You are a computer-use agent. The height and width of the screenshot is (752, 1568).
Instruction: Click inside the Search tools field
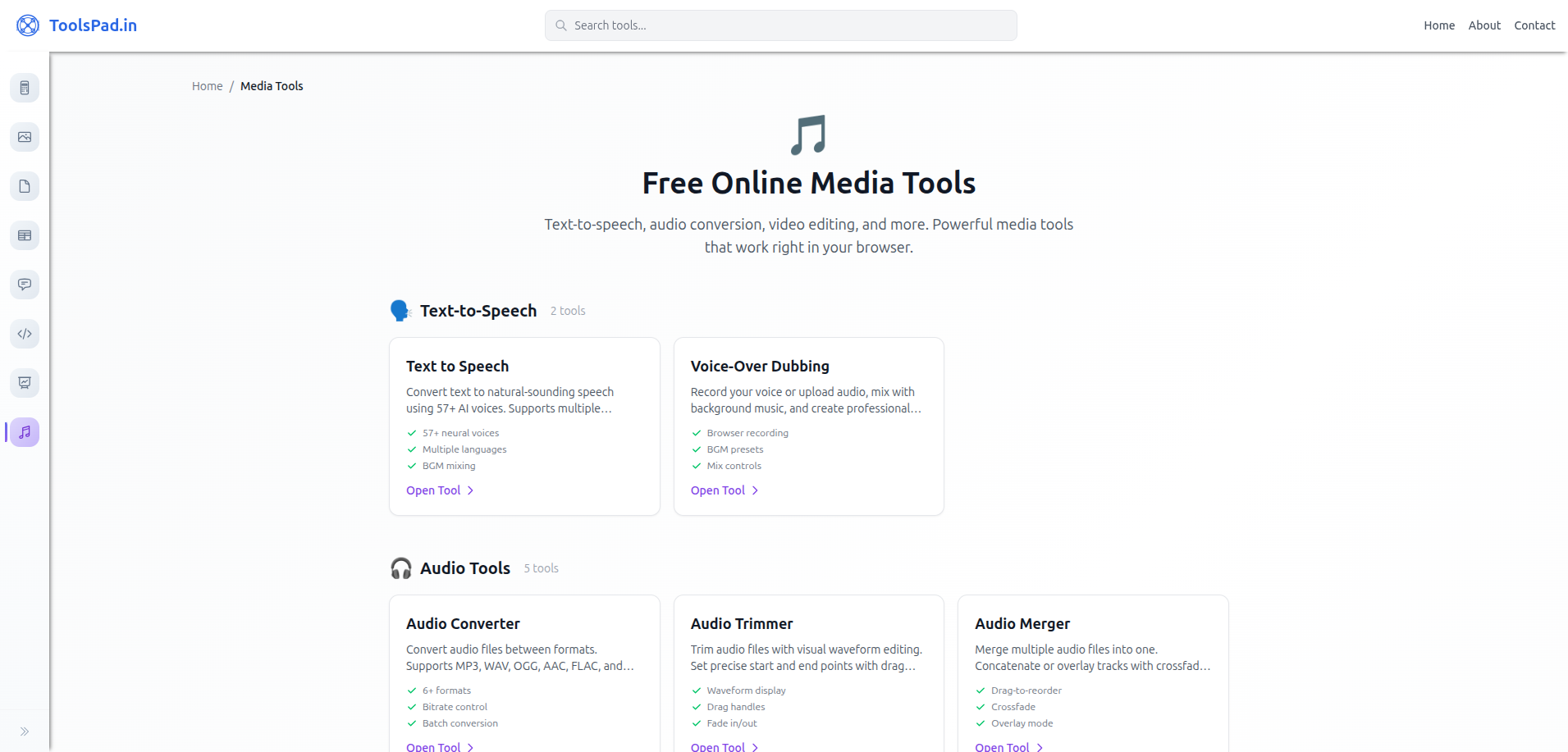click(779, 25)
